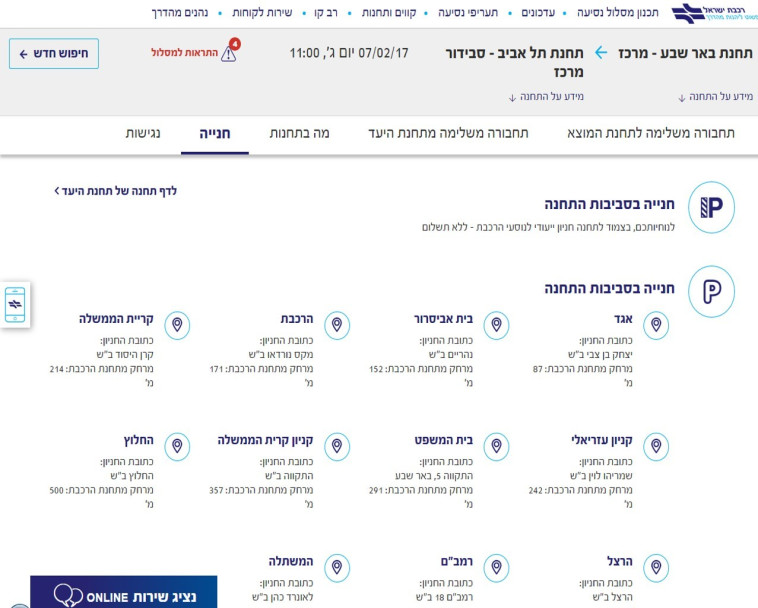Click the free parking description text
Image resolution: width=758 pixels, height=608 pixels.
tap(548, 227)
